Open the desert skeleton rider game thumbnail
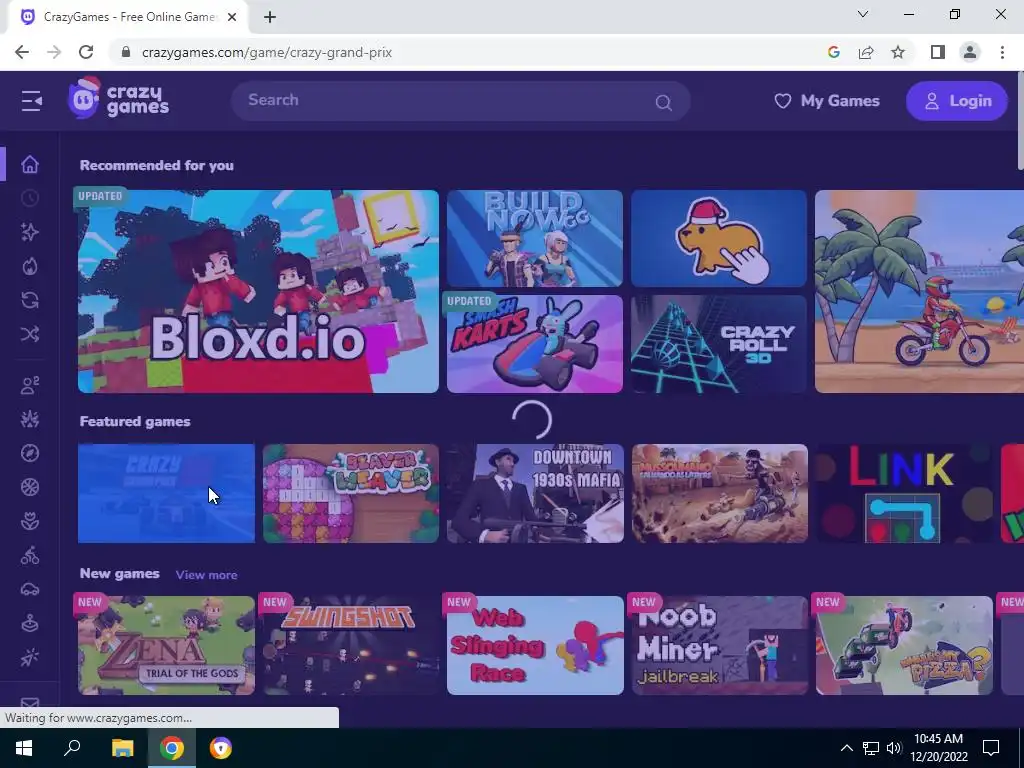This screenshot has height=768, width=1024. (x=720, y=493)
